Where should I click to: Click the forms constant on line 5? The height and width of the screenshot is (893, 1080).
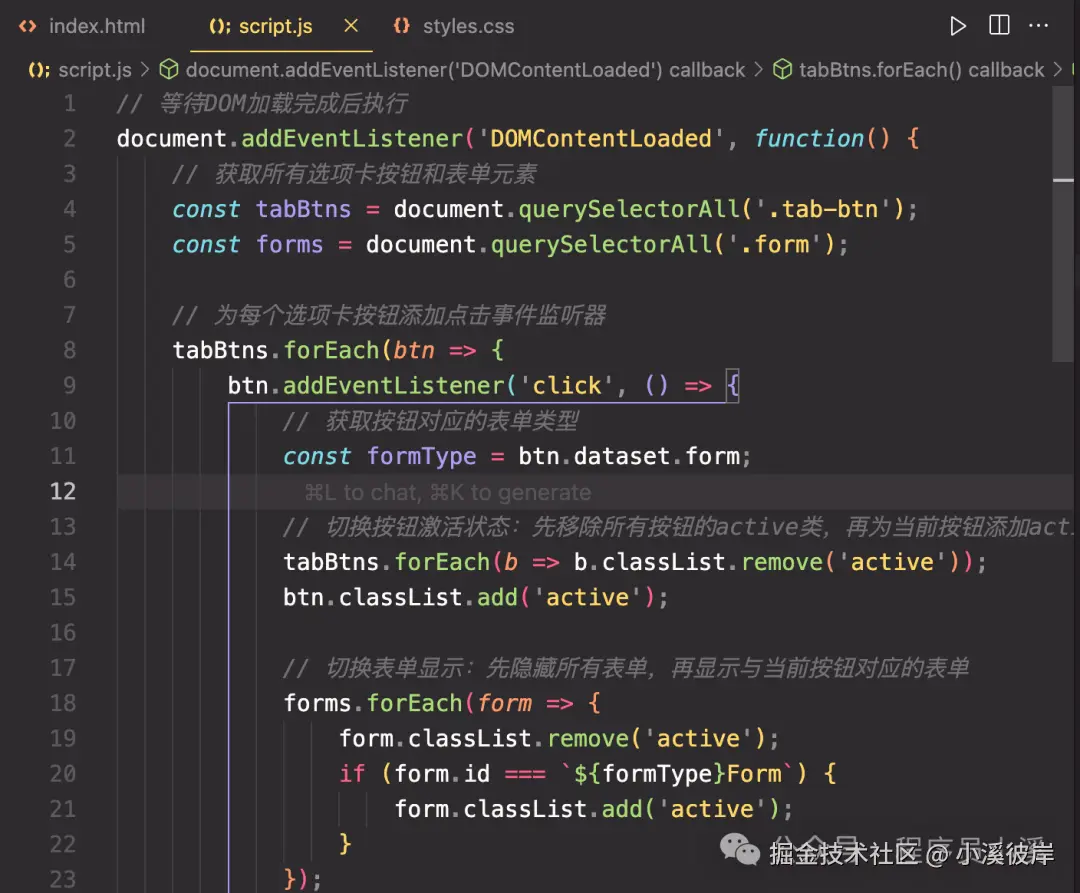coord(289,244)
